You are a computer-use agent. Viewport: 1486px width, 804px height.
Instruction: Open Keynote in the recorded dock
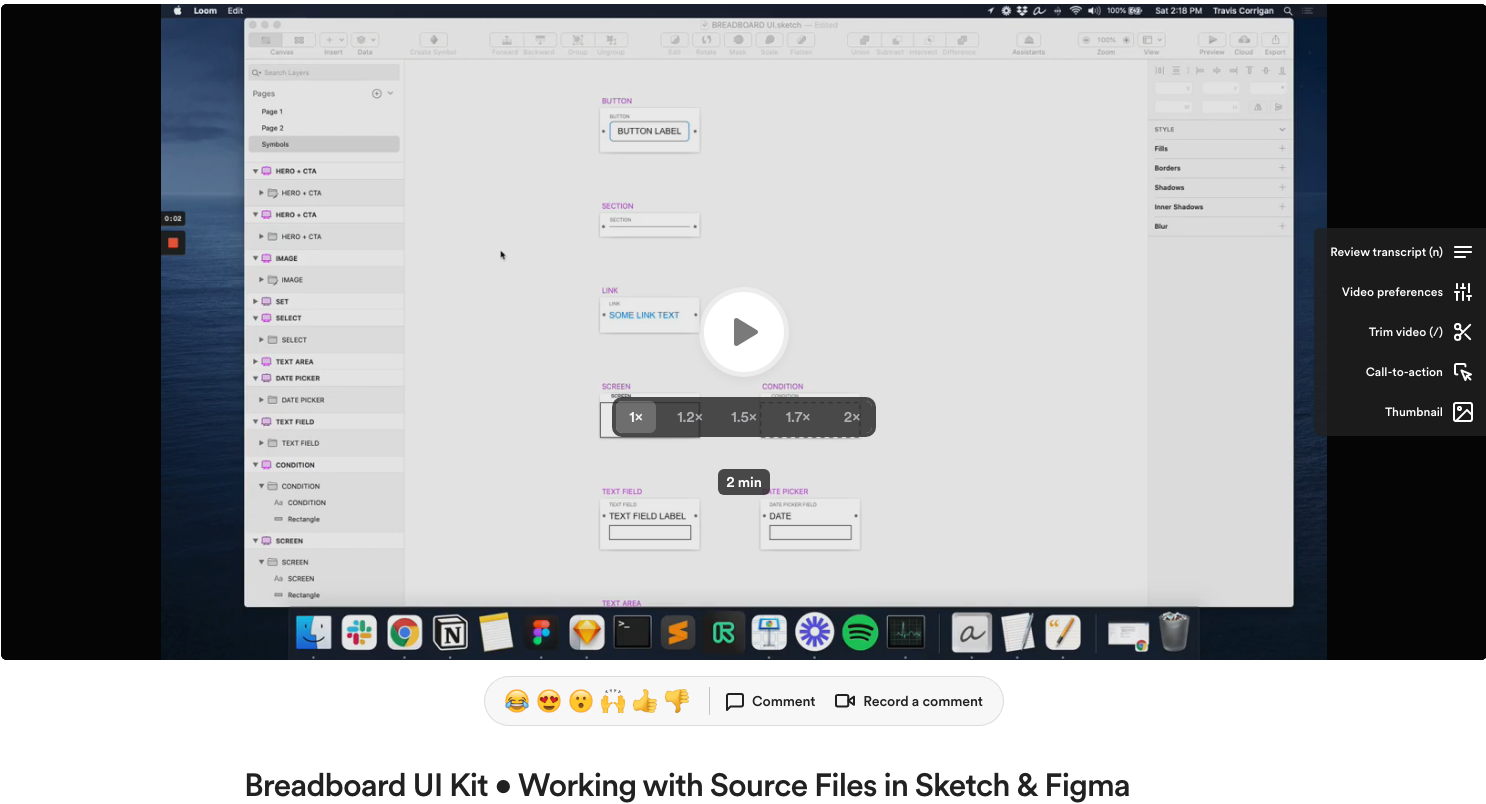(769, 632)
